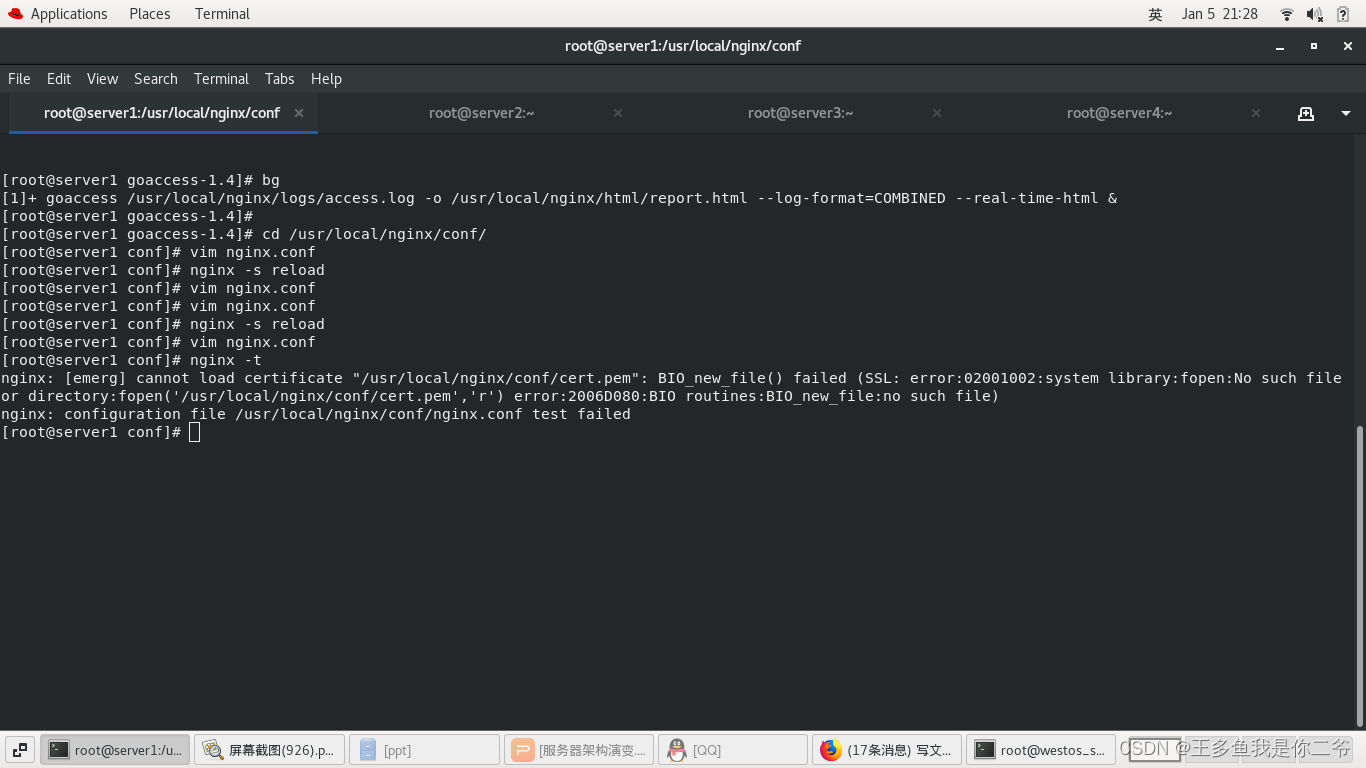
Task: Open the View menu
Action: [102, 79]
